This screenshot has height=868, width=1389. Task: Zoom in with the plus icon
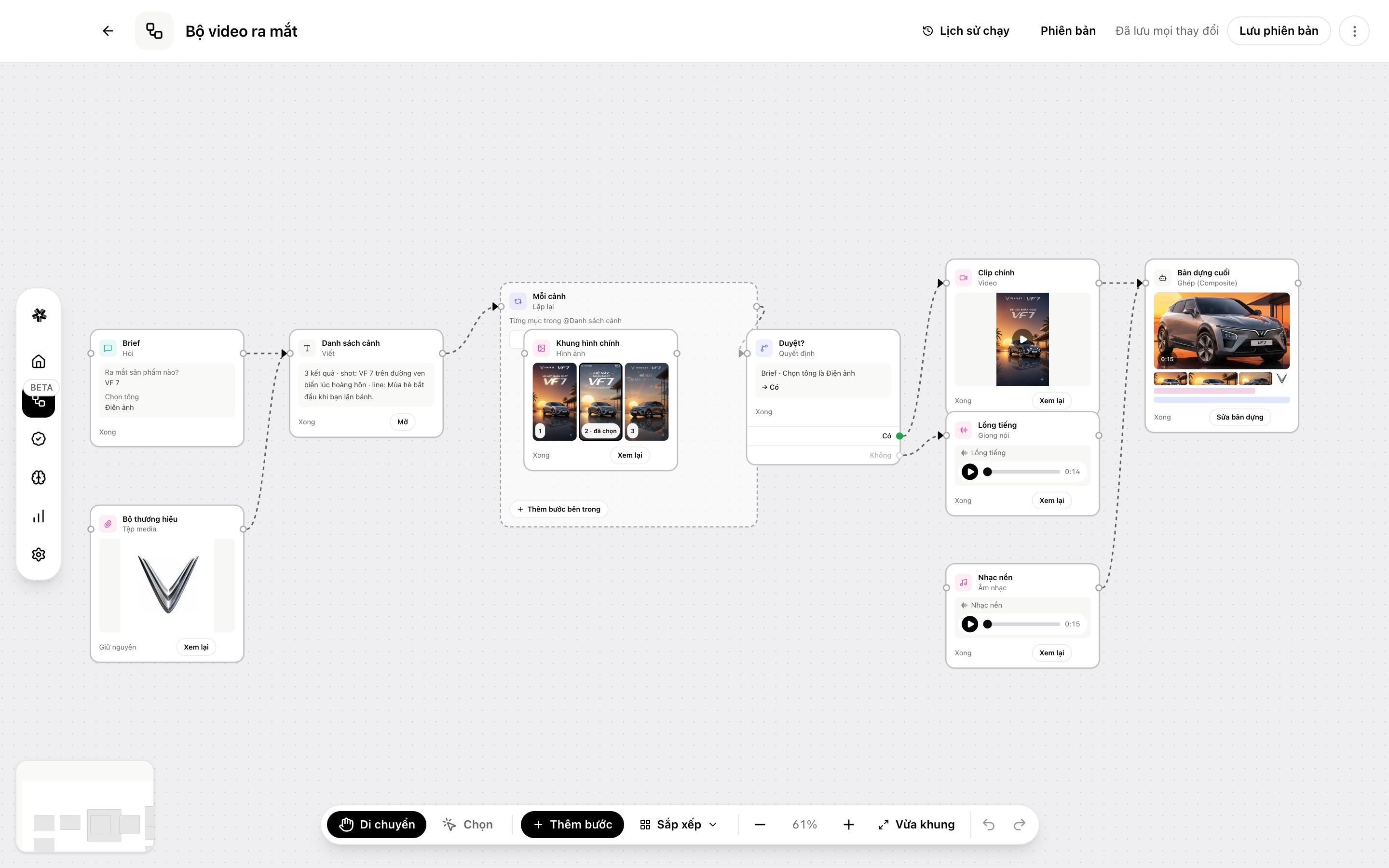848,825
